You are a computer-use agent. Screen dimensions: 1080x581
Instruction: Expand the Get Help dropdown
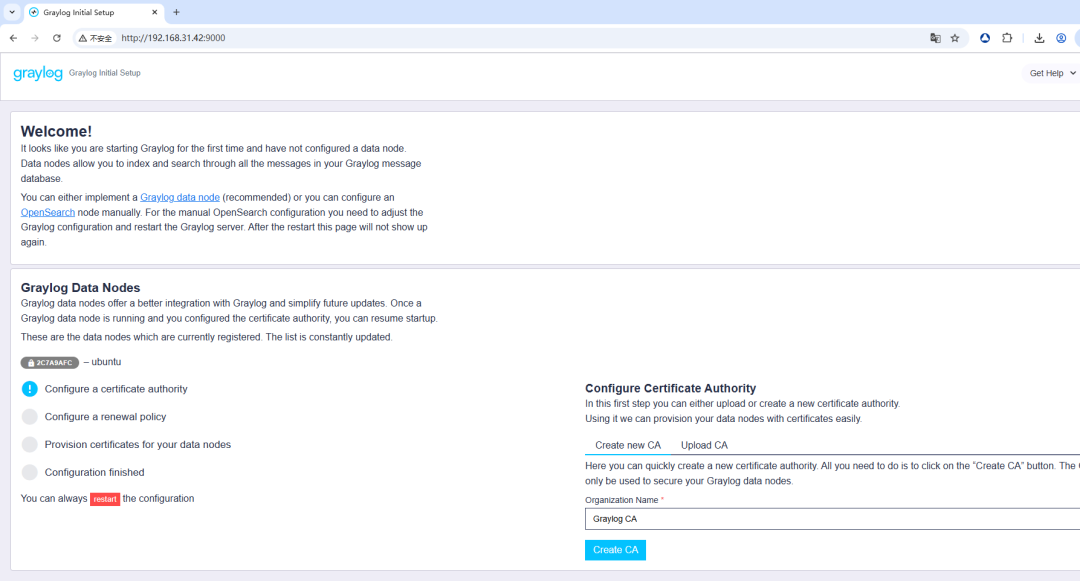pyautogui.click(x=1052, y=73)
